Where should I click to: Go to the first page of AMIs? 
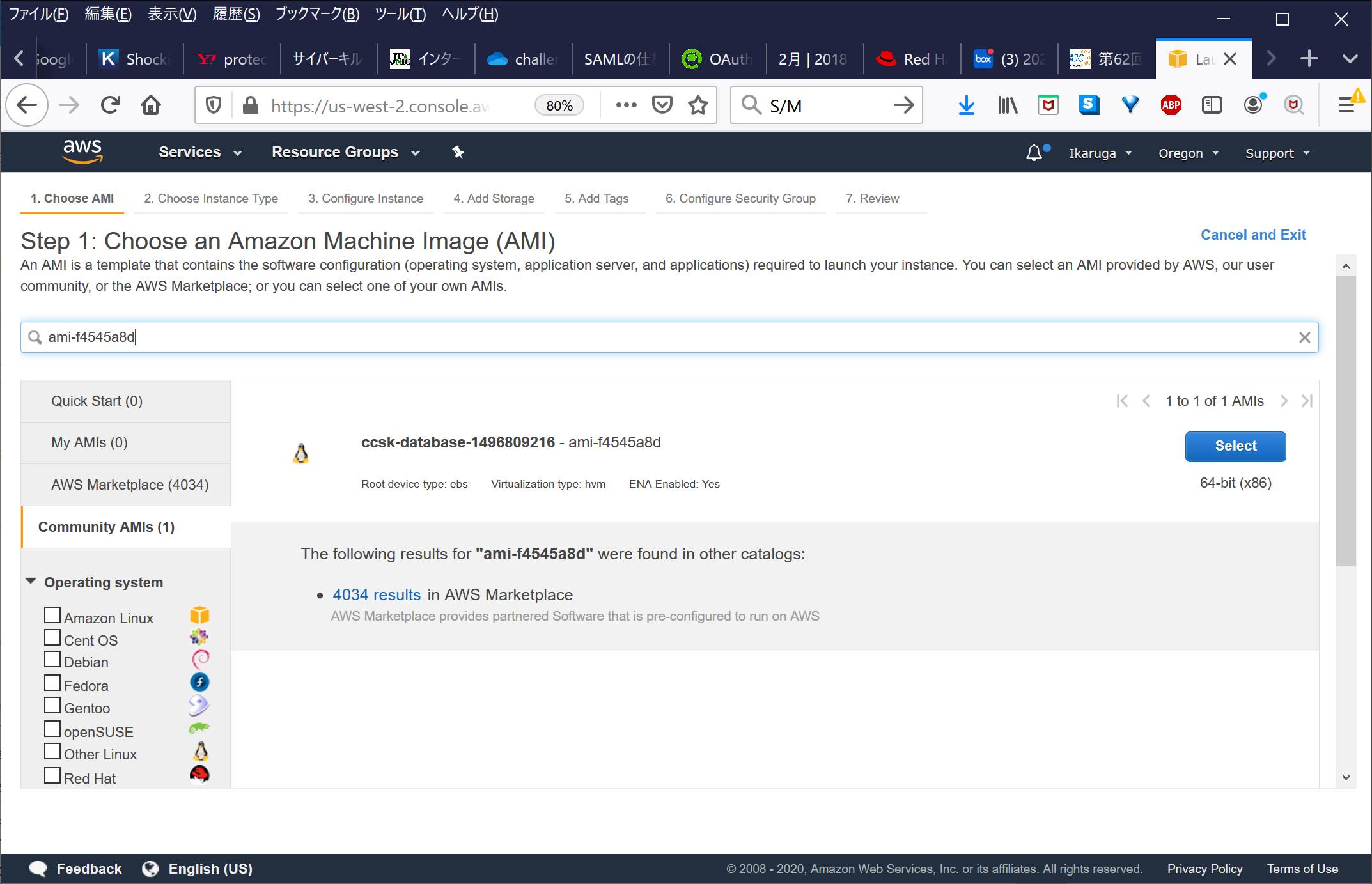coord(1122,401)
